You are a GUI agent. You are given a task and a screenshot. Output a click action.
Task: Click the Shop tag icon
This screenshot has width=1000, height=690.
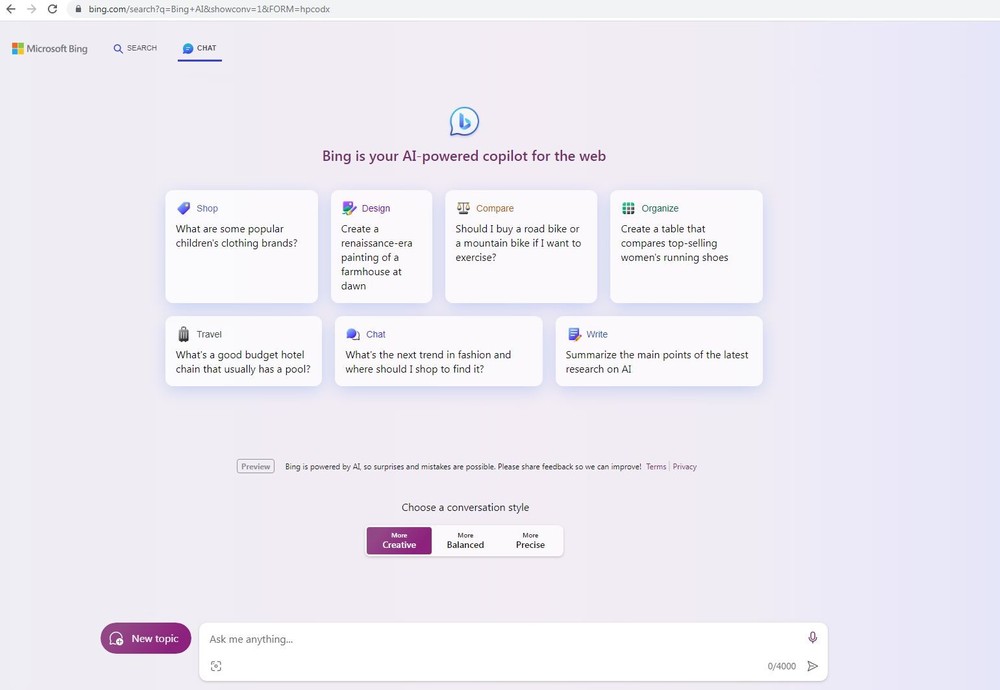point(184,208)
